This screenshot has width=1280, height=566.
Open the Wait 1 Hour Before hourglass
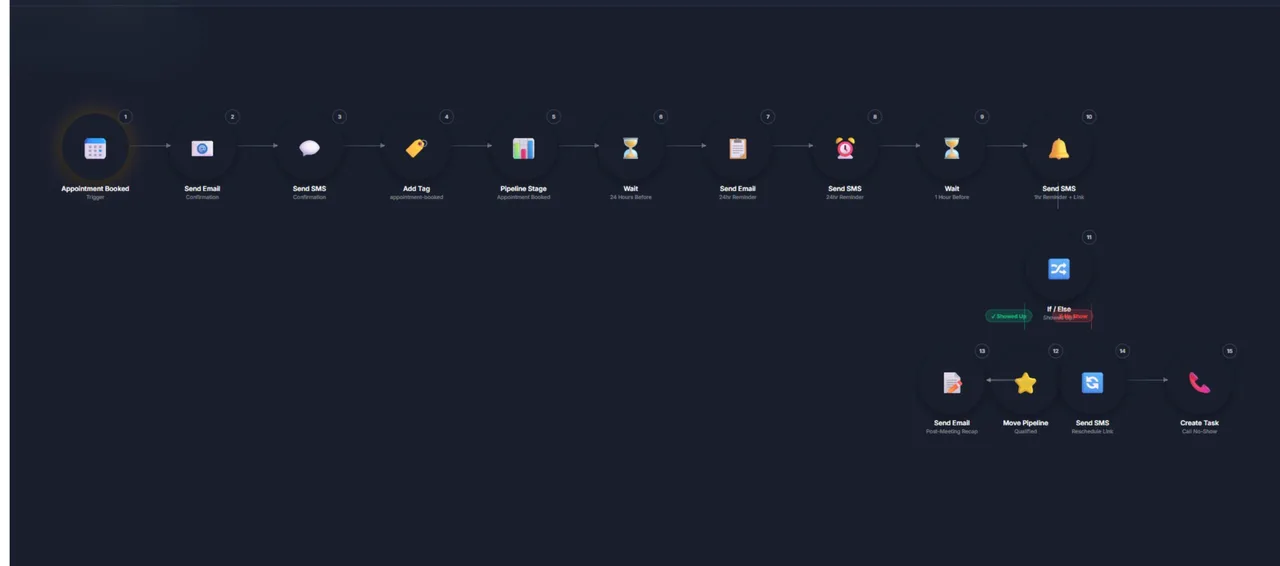point(951,149)
